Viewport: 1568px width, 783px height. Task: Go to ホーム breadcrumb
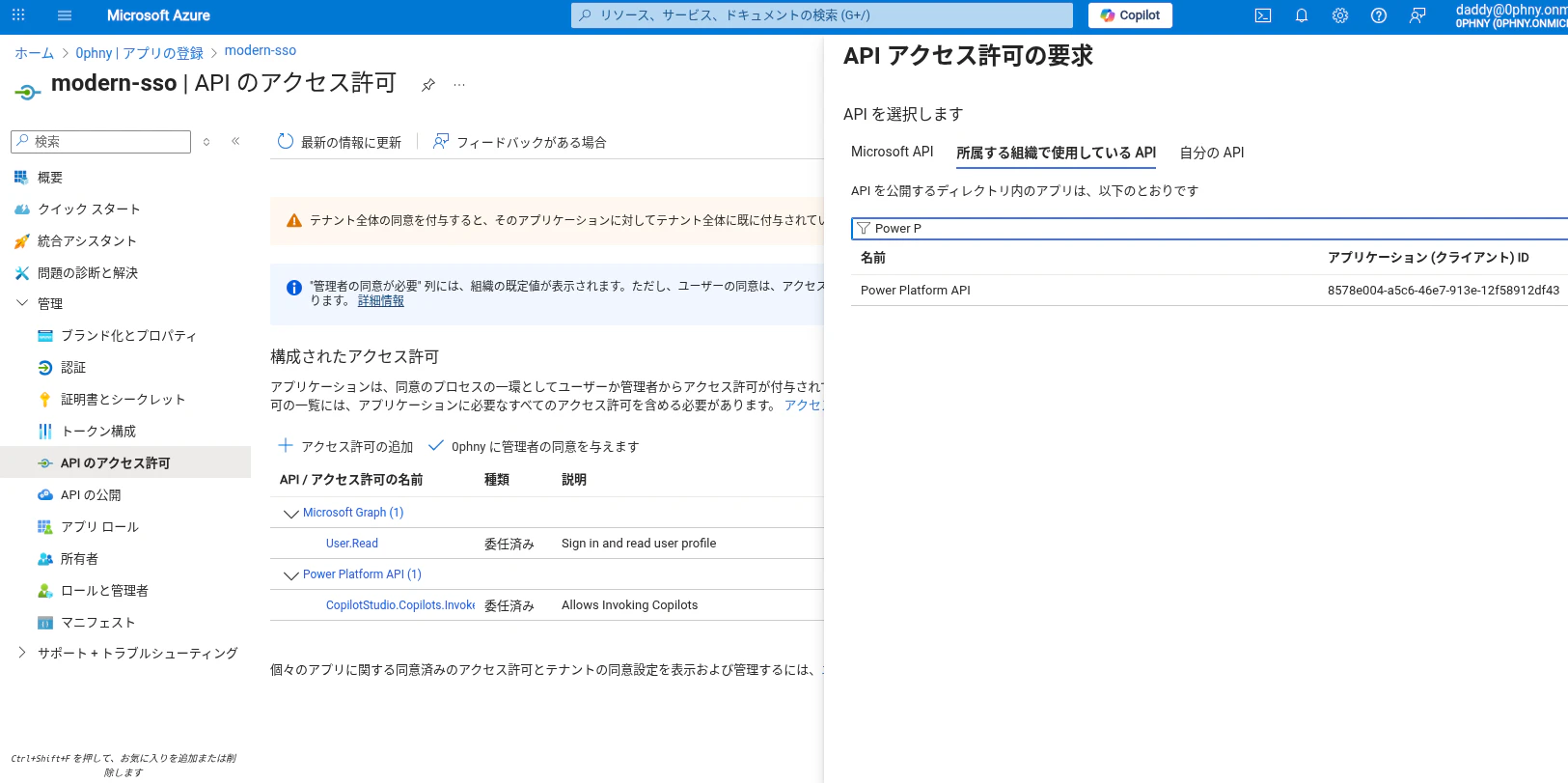(x=34, y=53)
